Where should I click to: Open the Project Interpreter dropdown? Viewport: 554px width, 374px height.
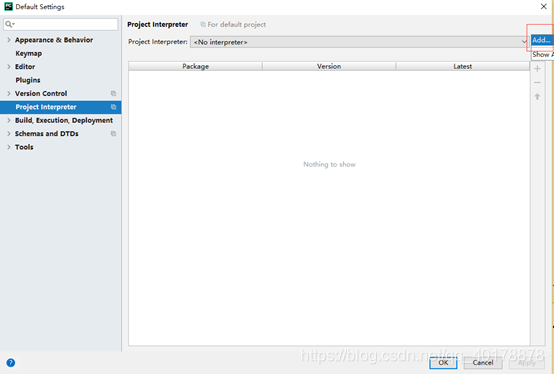(359, 42)
